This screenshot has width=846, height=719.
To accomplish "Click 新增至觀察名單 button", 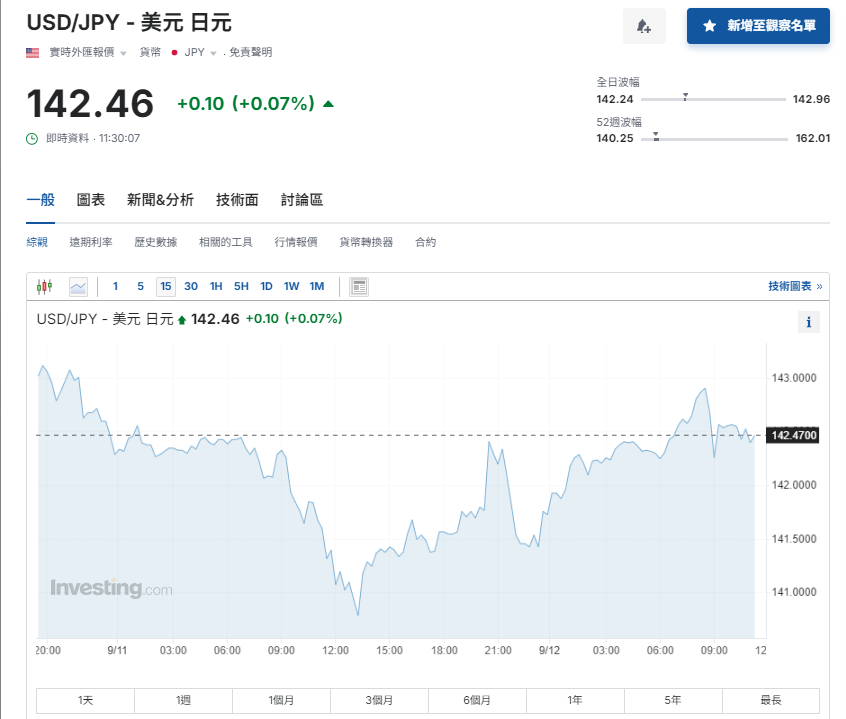I will [758, 26].
